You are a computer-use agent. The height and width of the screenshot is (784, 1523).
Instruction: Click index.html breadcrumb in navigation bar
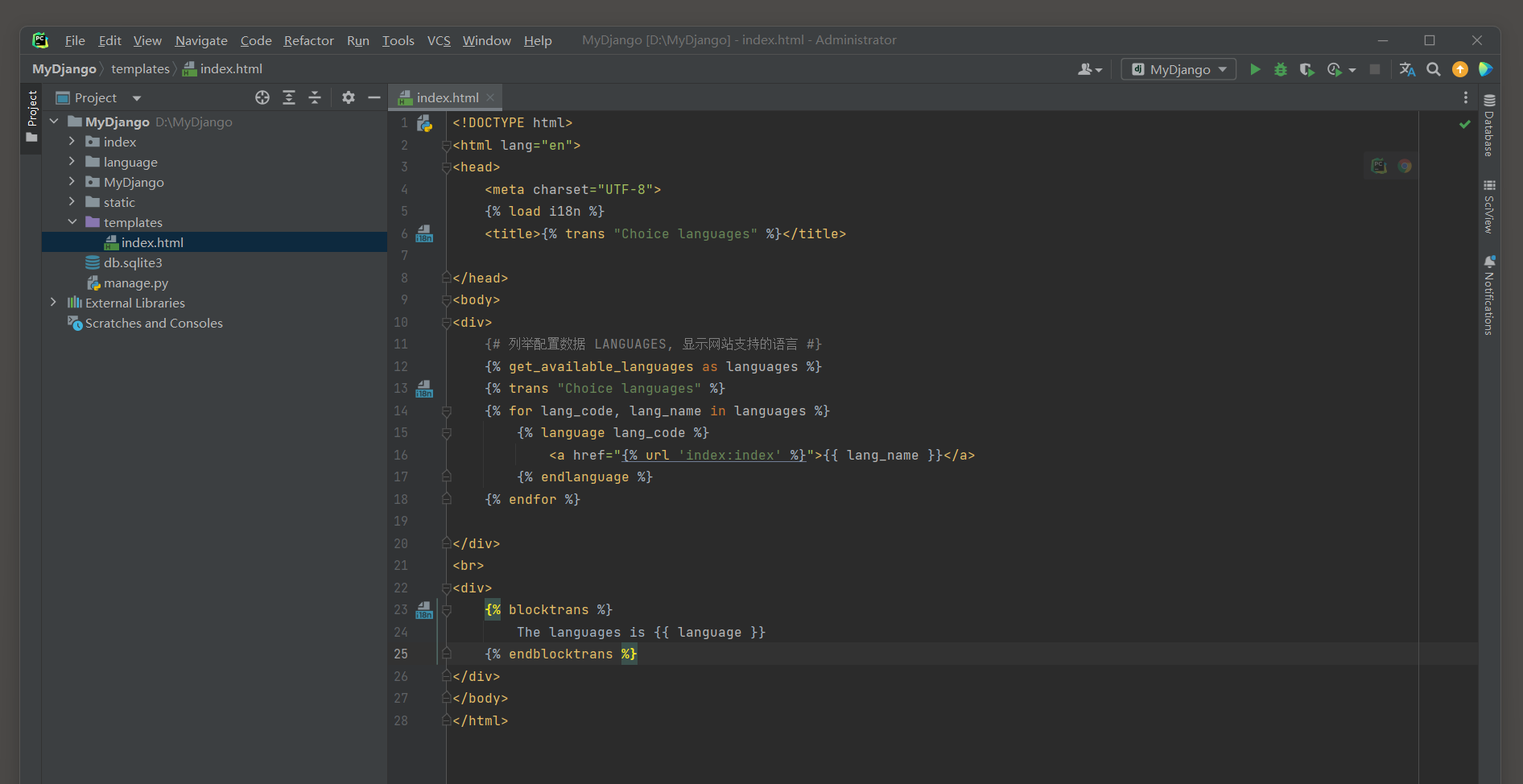click(223, 69)
